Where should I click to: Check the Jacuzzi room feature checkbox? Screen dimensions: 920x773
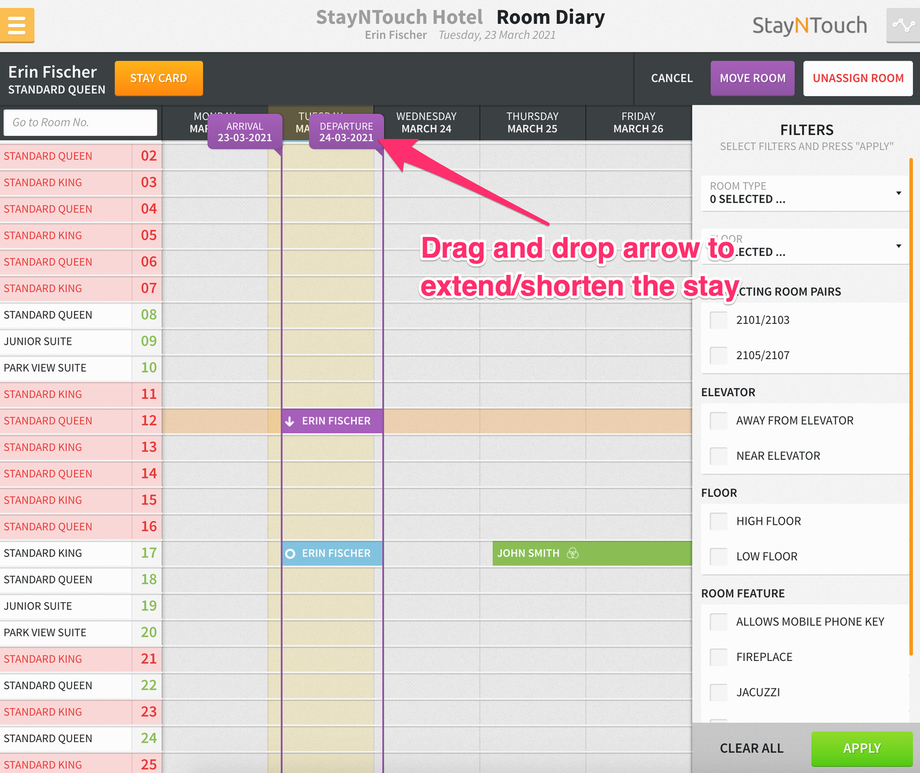tap(716, 692)
